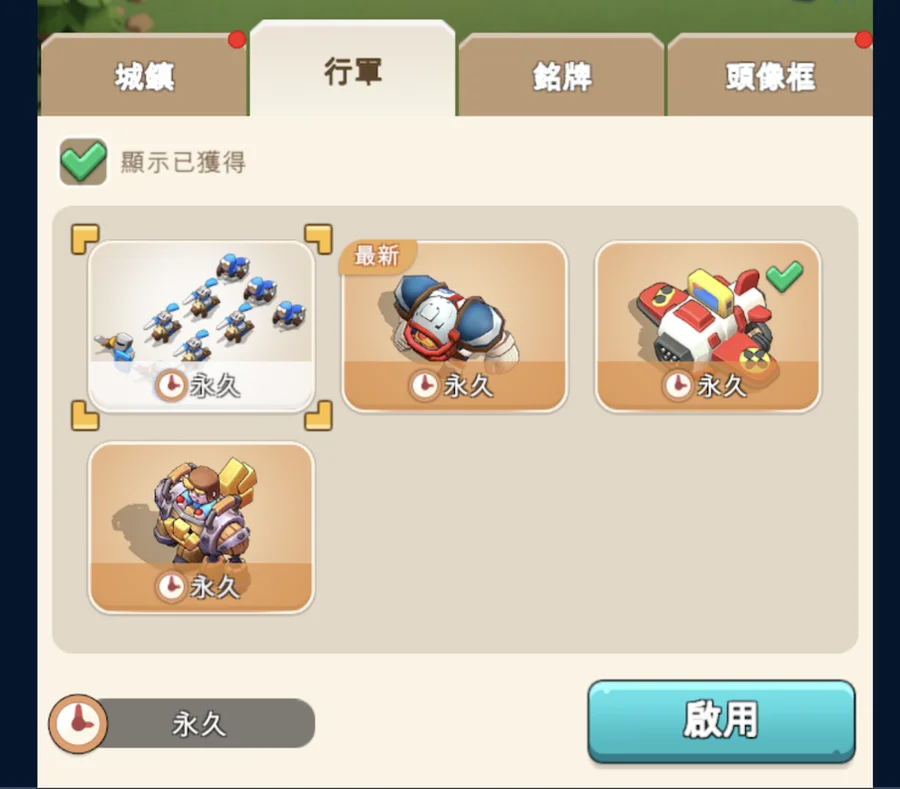Image resolution: width=900 pixels, height=789 pixels.
Task: Switch to the 城鎮 tab
Action: pos(144,75)
